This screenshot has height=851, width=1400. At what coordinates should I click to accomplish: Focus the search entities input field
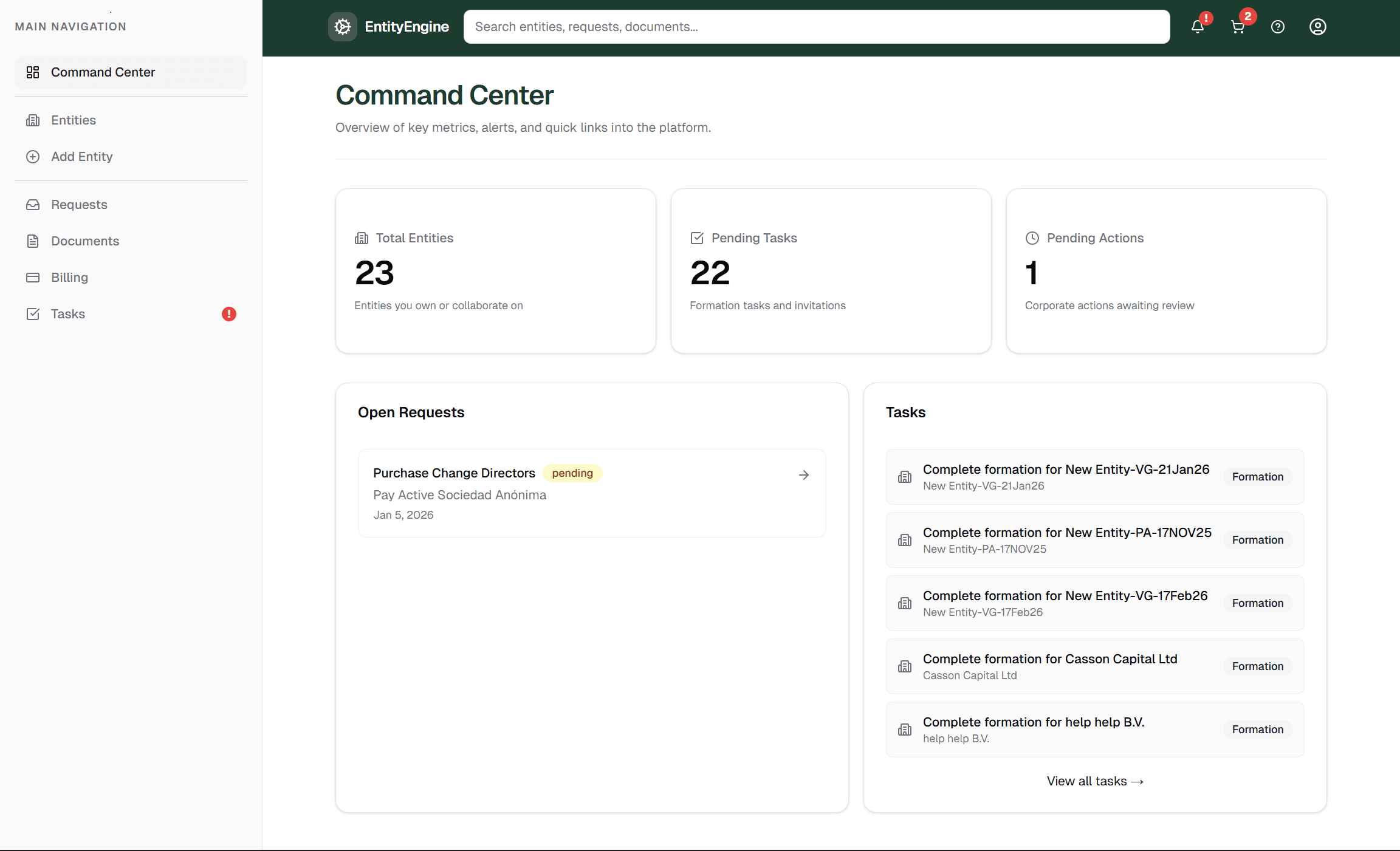(x=816, y=27)
